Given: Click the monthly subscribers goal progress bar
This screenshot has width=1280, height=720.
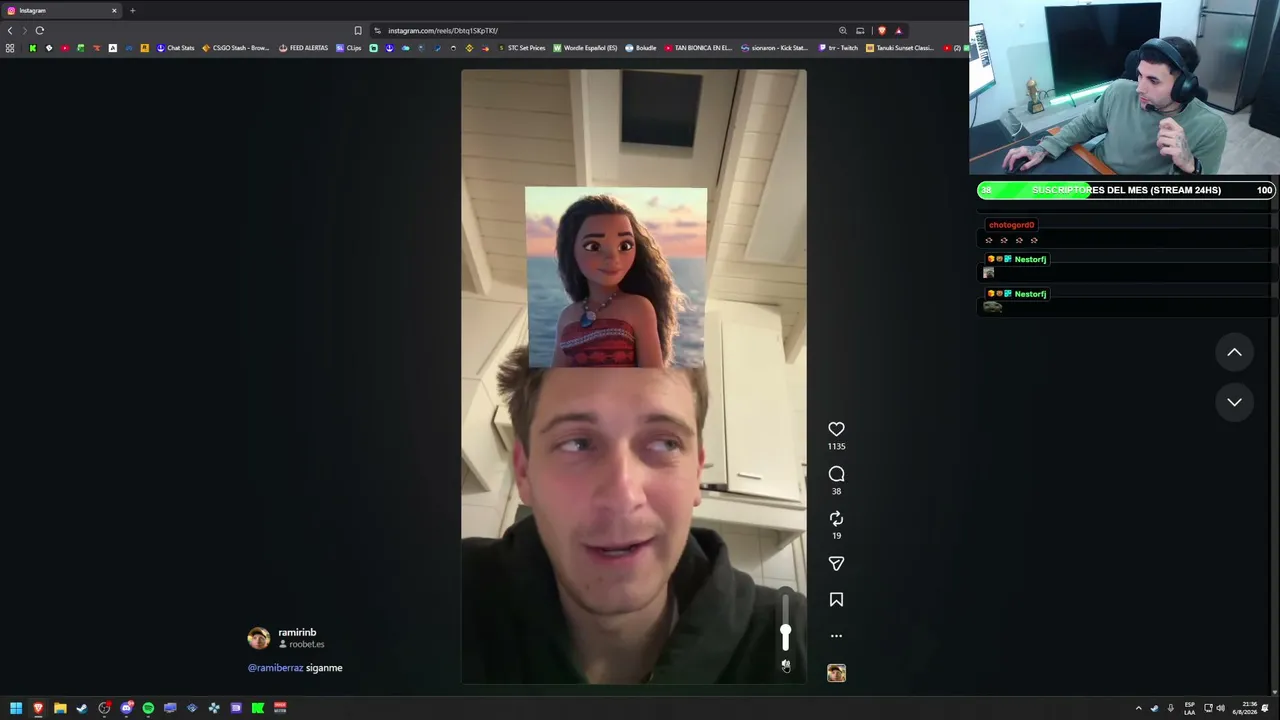Looking at the screenshot, I should [x=1126, y=190].
